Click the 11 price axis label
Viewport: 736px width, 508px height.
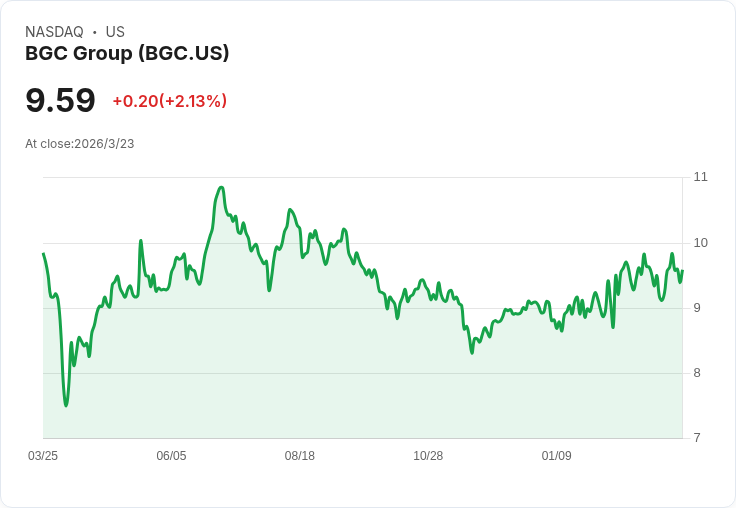coord(700,177)
